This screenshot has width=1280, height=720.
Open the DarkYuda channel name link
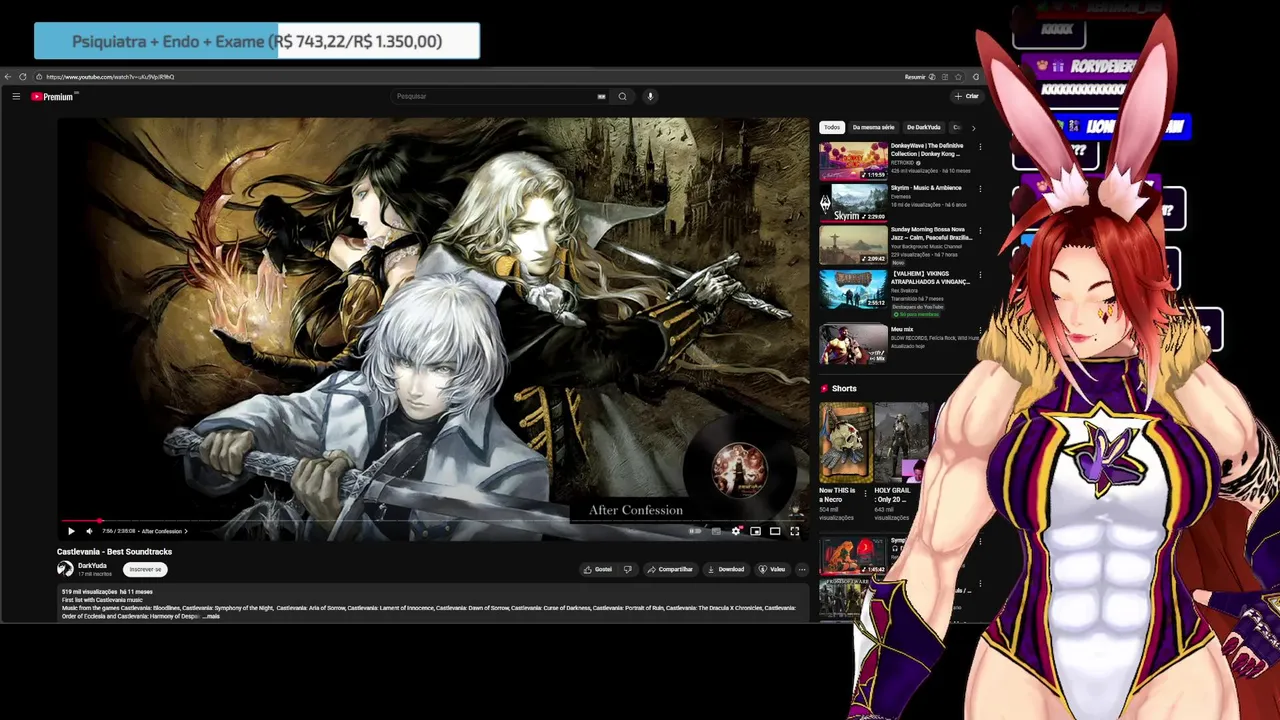(x=92, y=566)
